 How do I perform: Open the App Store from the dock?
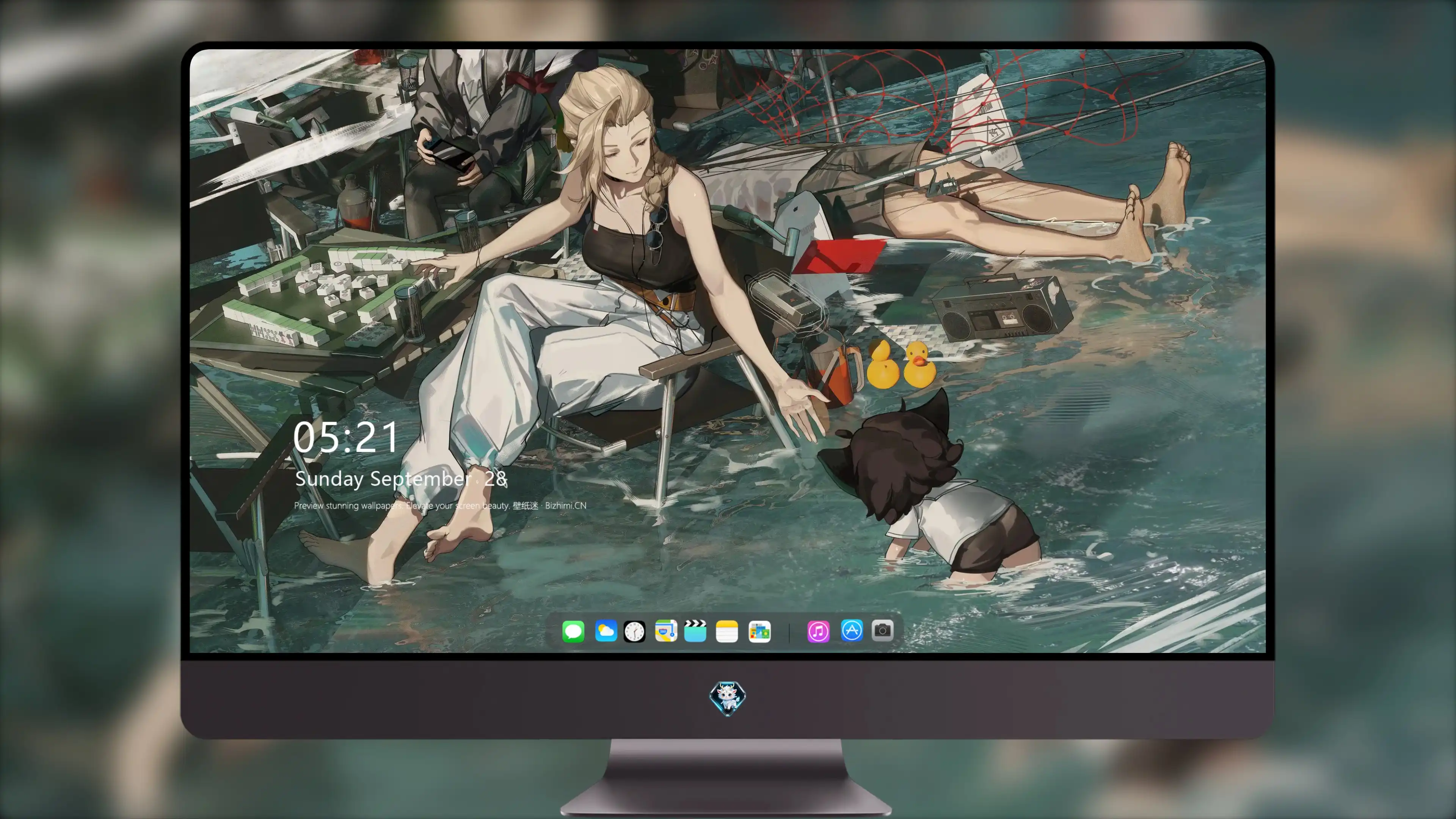click(x=852, y=631)
